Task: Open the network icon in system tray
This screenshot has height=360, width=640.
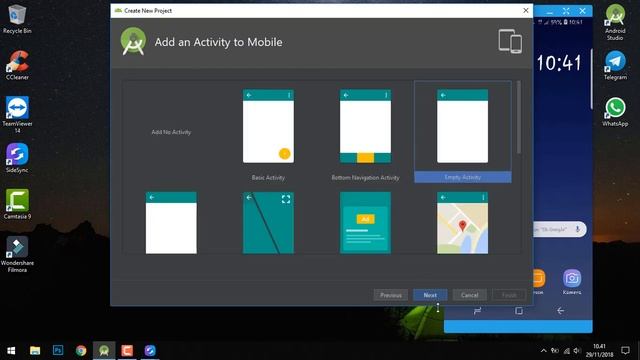Action: [566, 351]
